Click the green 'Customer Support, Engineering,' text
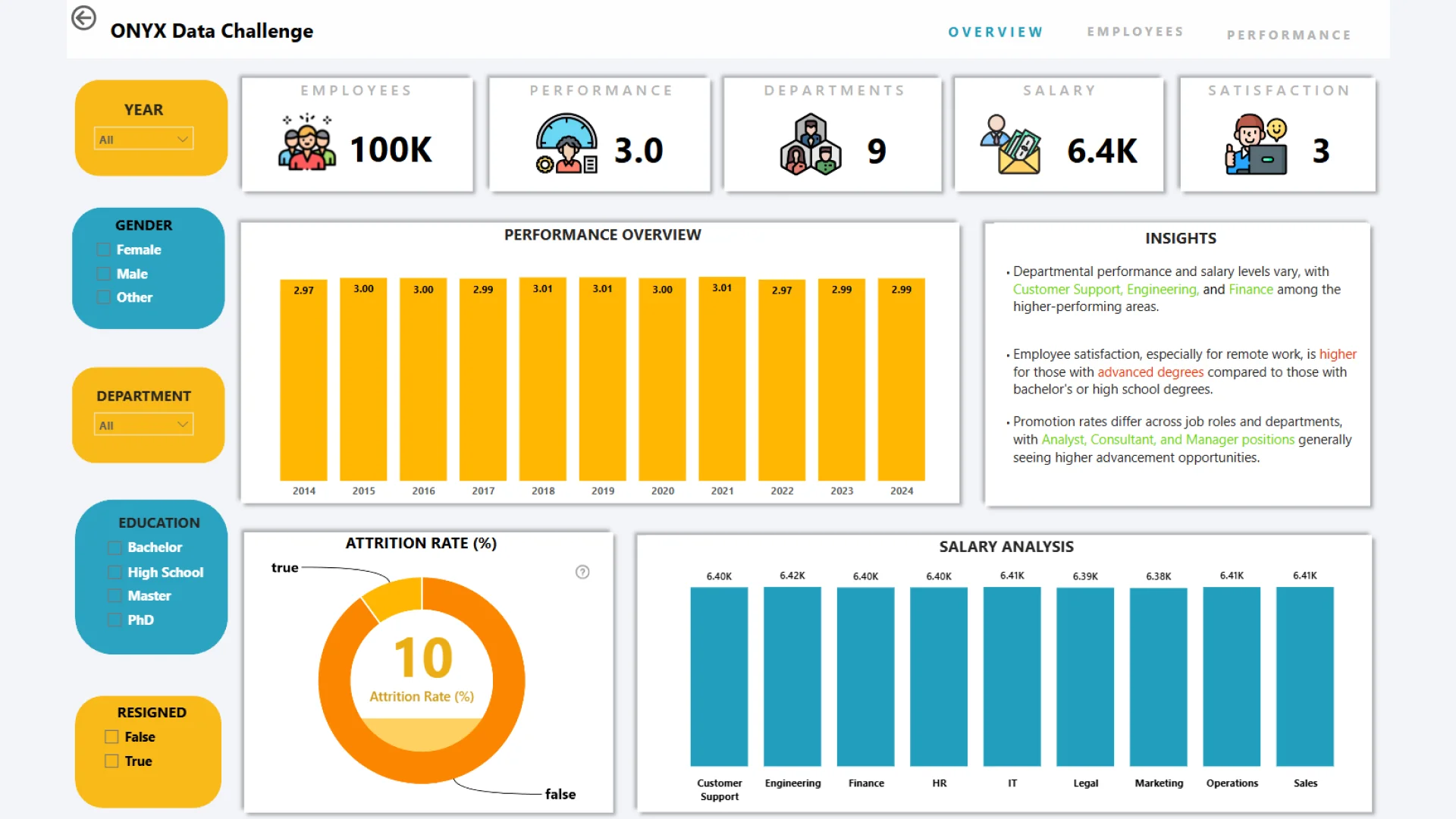 [x=1106, y=289]
